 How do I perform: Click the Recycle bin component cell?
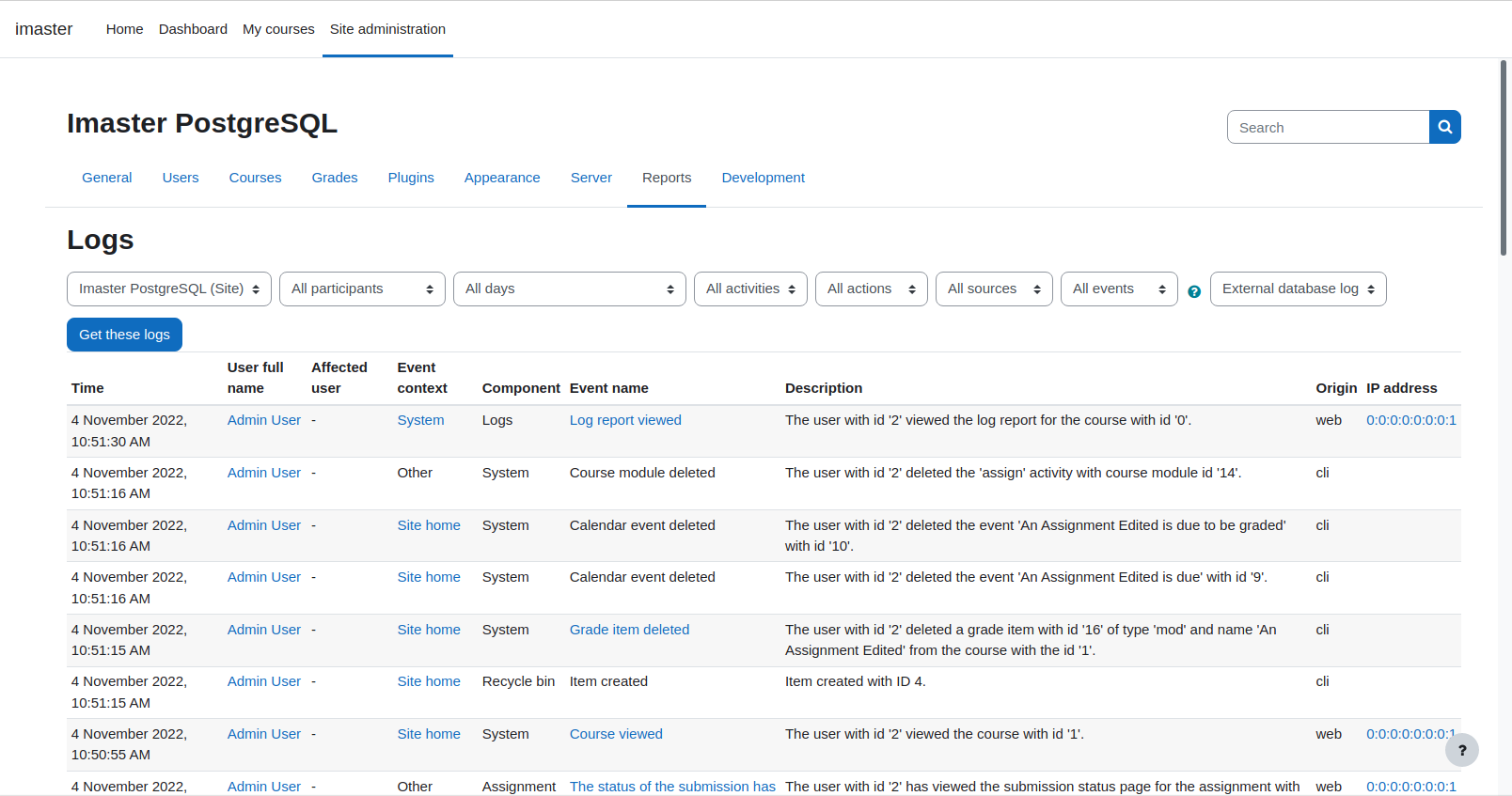coord(518,681)
